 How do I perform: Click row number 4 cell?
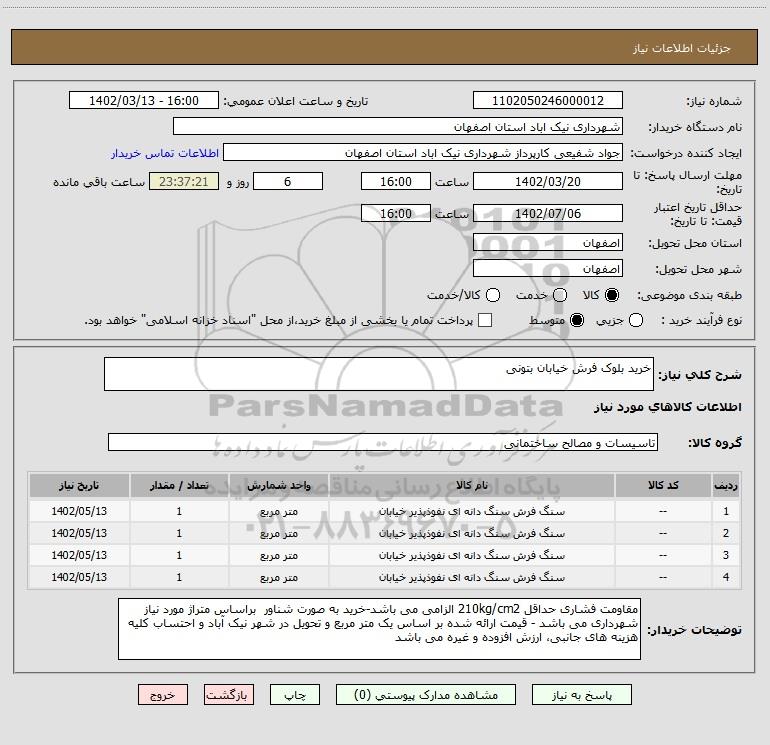pos(726,578)
